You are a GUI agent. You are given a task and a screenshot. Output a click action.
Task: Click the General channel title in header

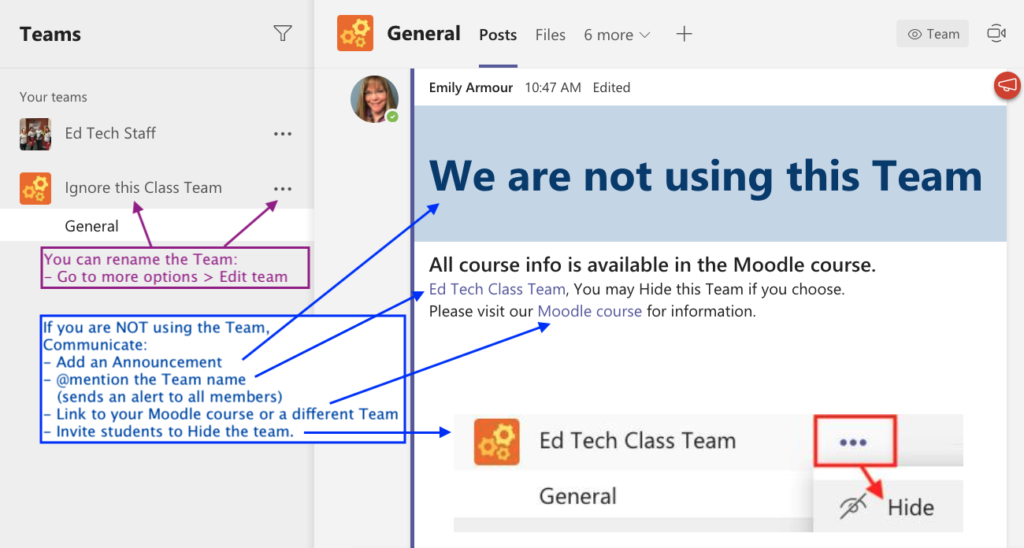pyautogui.click(x=423, y=33)
